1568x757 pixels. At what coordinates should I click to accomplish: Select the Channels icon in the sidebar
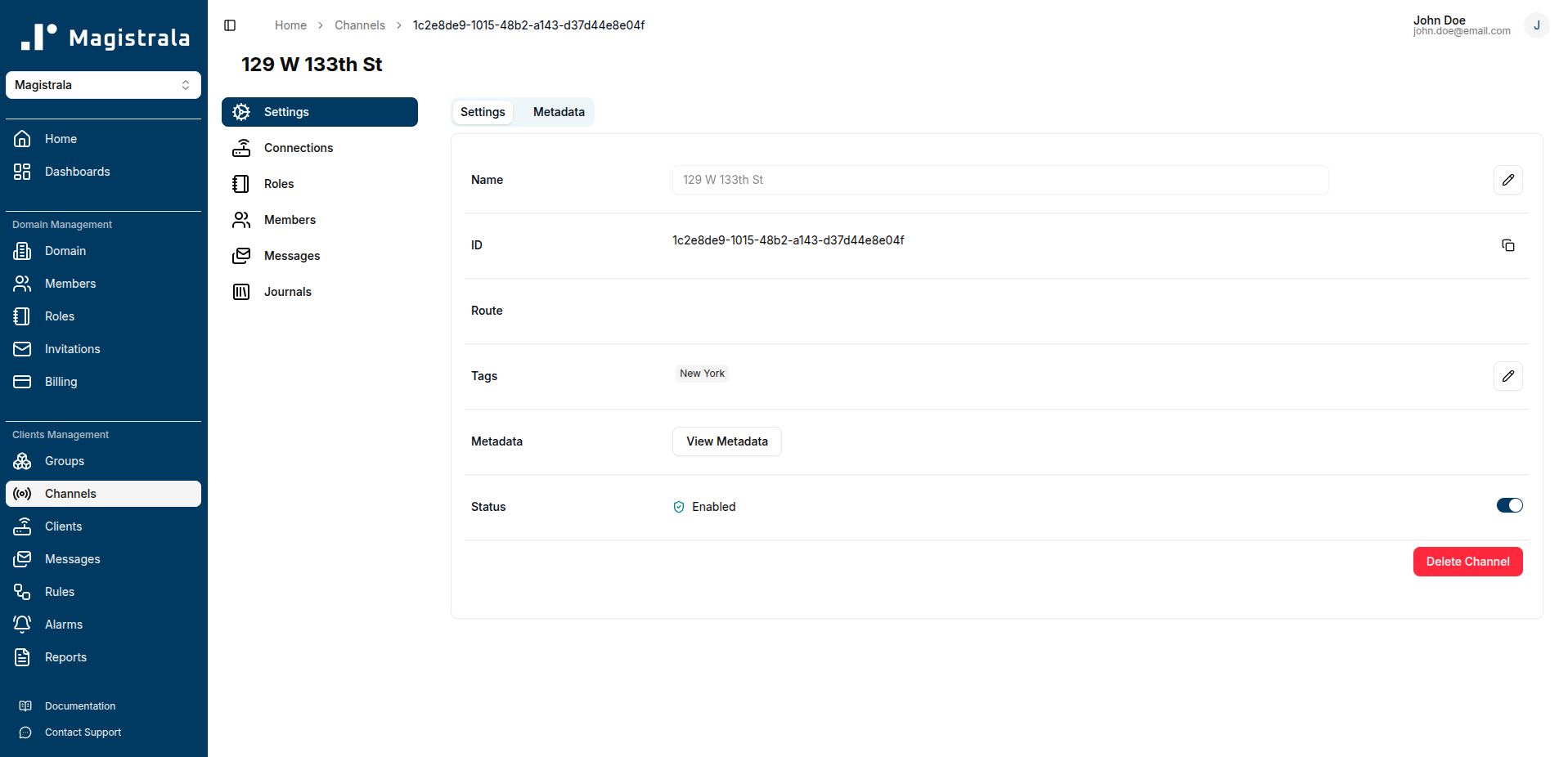22,494
